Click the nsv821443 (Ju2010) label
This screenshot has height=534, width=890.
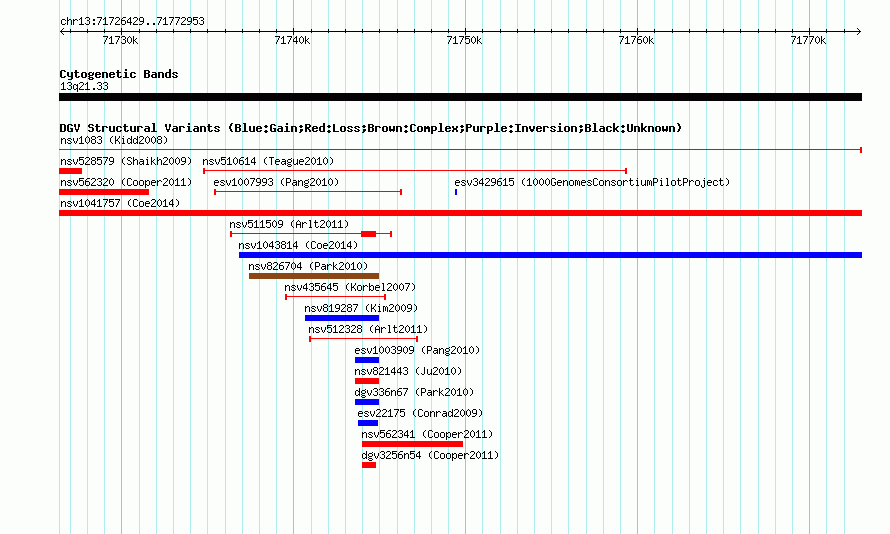(x=408, y=371)
